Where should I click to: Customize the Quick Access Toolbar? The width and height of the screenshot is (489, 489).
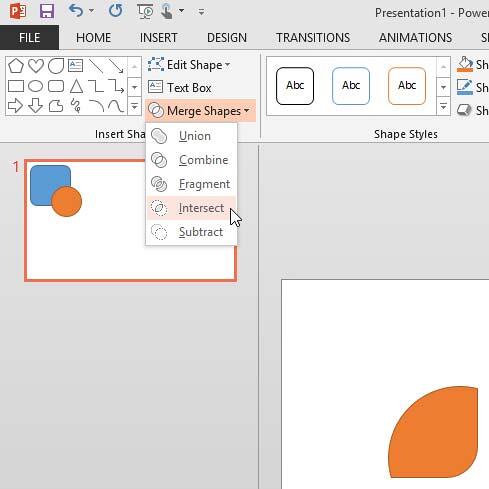click(x=201, y=12)
